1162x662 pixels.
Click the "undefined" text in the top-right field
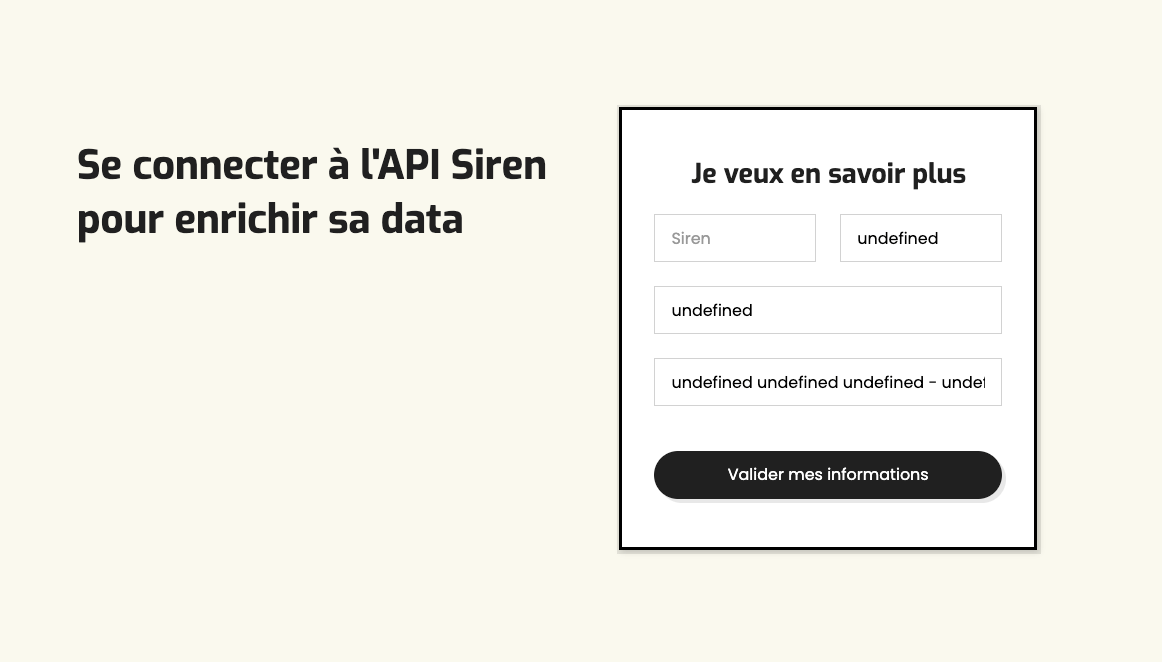click(897, 238)
